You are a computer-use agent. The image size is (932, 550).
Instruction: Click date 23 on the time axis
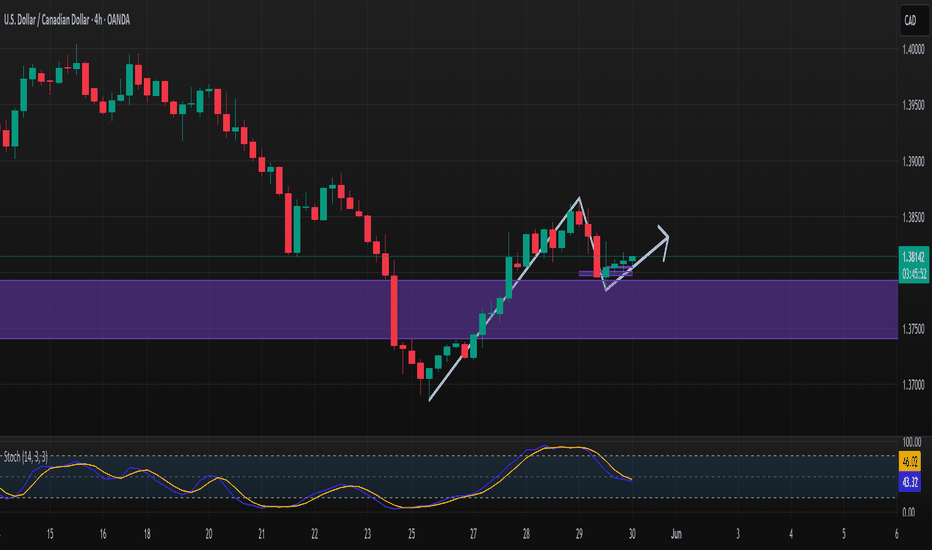click(367, 534)
